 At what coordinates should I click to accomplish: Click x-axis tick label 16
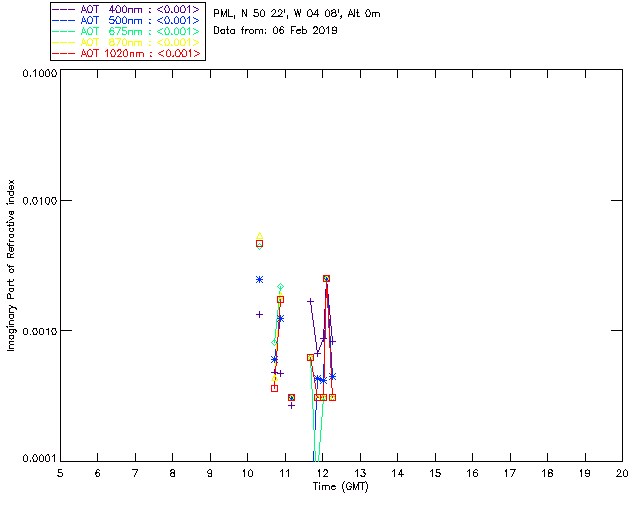tap(473, 473)
